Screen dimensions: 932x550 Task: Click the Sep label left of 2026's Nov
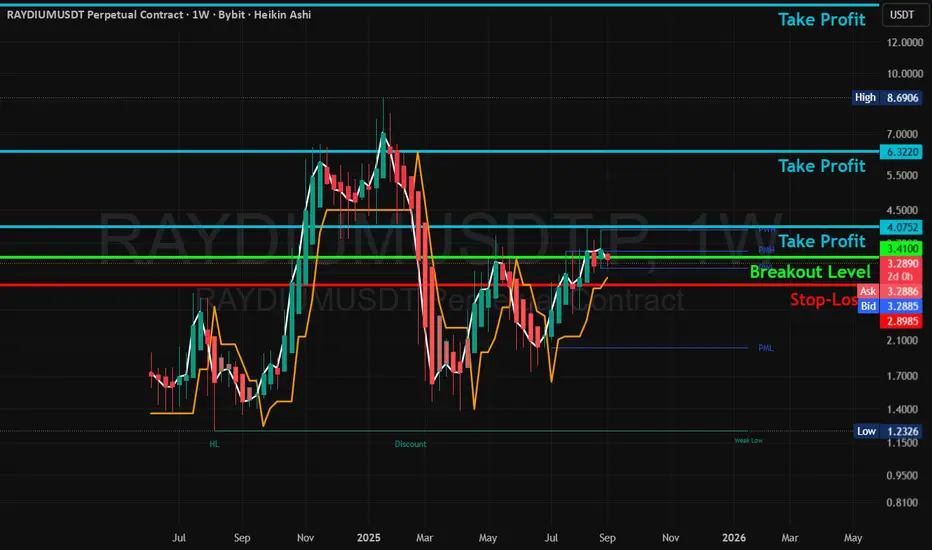[x=607, y=538]
